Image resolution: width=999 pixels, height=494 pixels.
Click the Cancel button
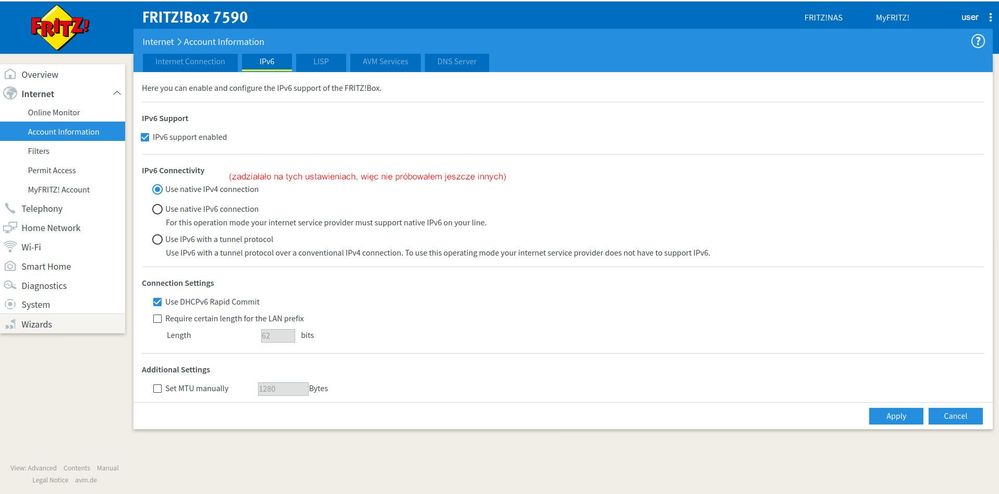click(x=955, y=416)
